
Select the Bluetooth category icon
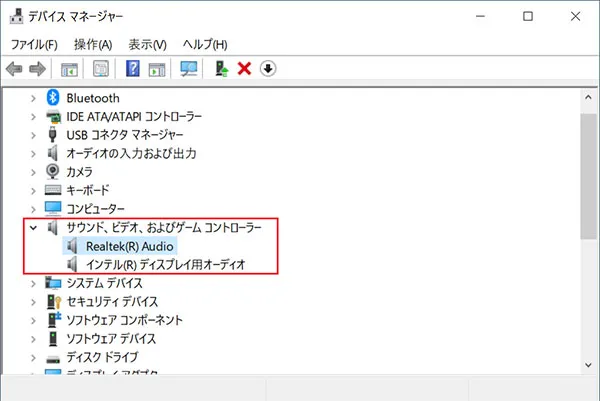click(x=53, y=98)
